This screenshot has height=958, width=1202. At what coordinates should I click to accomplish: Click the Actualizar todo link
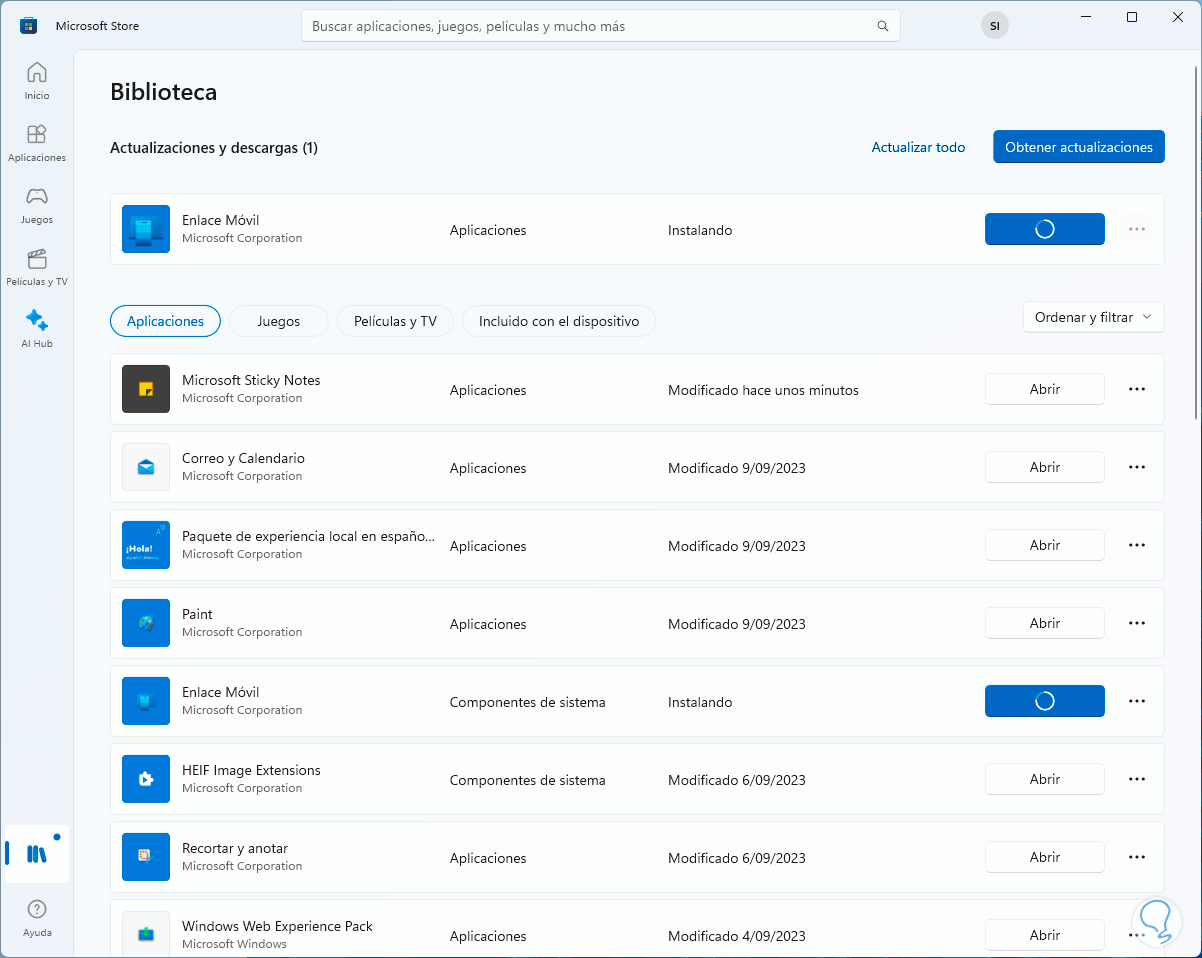(918, 147)
